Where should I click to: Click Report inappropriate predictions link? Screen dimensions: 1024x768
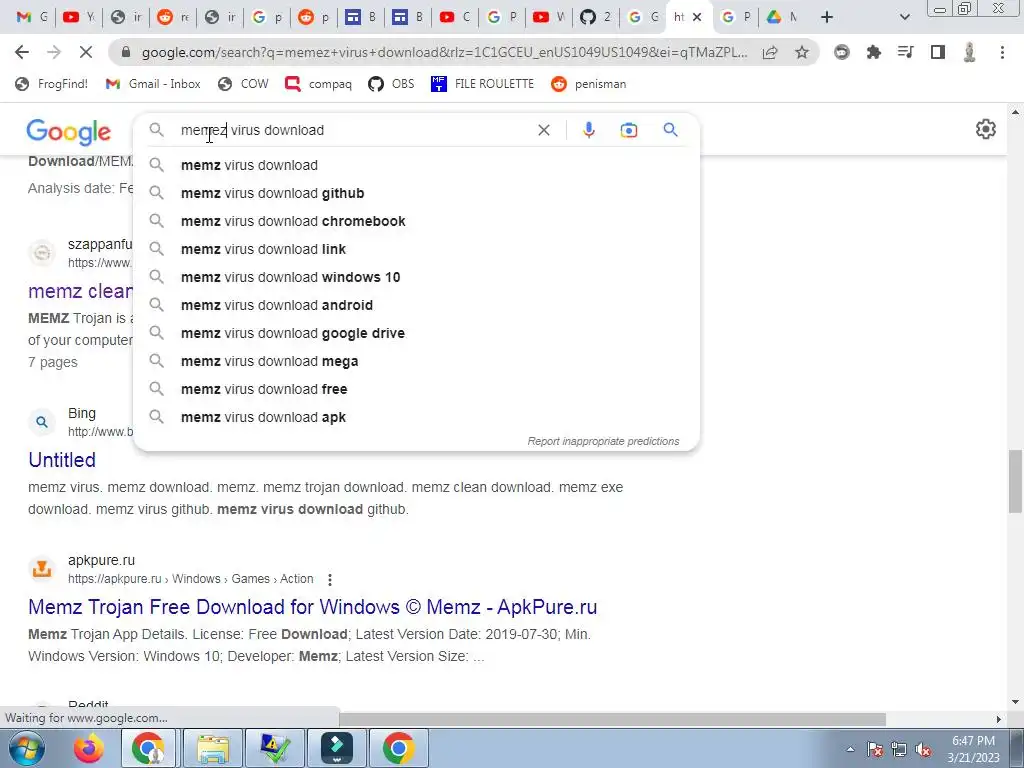coord(603,441)
